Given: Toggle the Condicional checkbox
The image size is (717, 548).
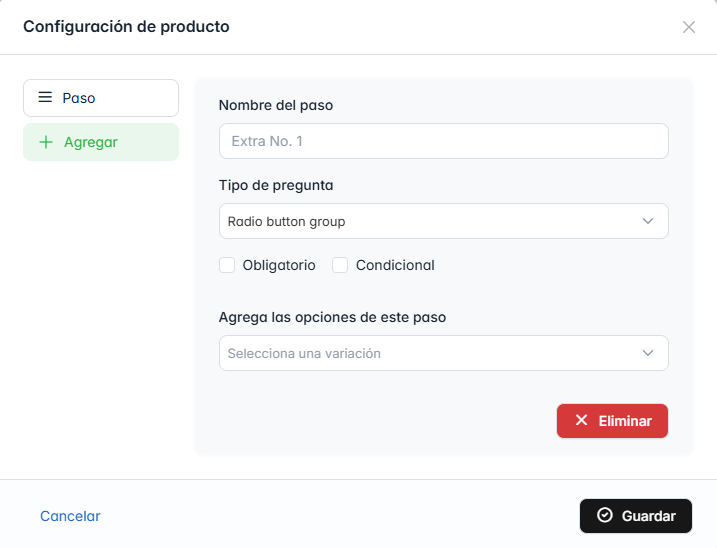Looking at the screenshot, I should click(340, 265).
